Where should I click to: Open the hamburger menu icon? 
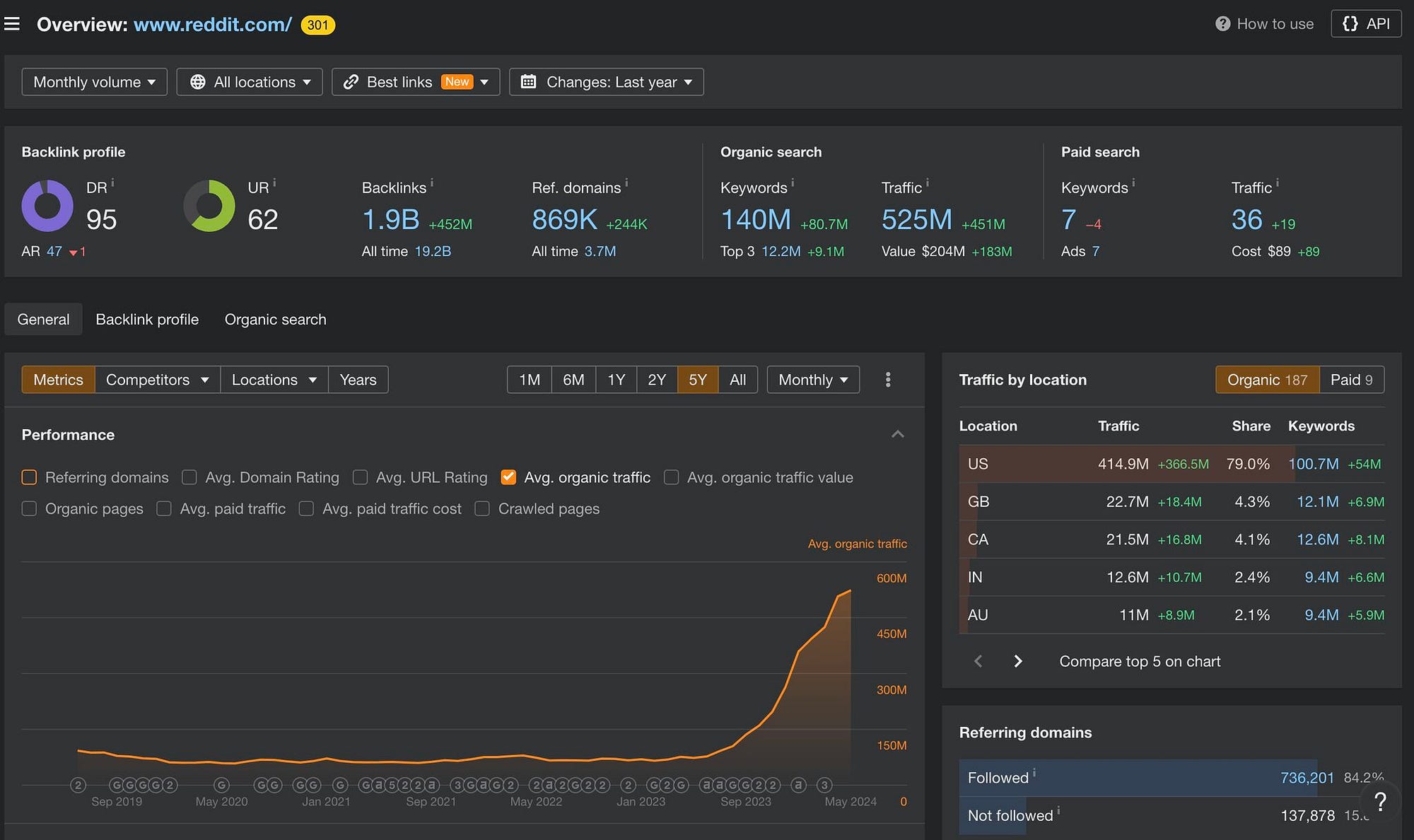[x=12, y=24]
